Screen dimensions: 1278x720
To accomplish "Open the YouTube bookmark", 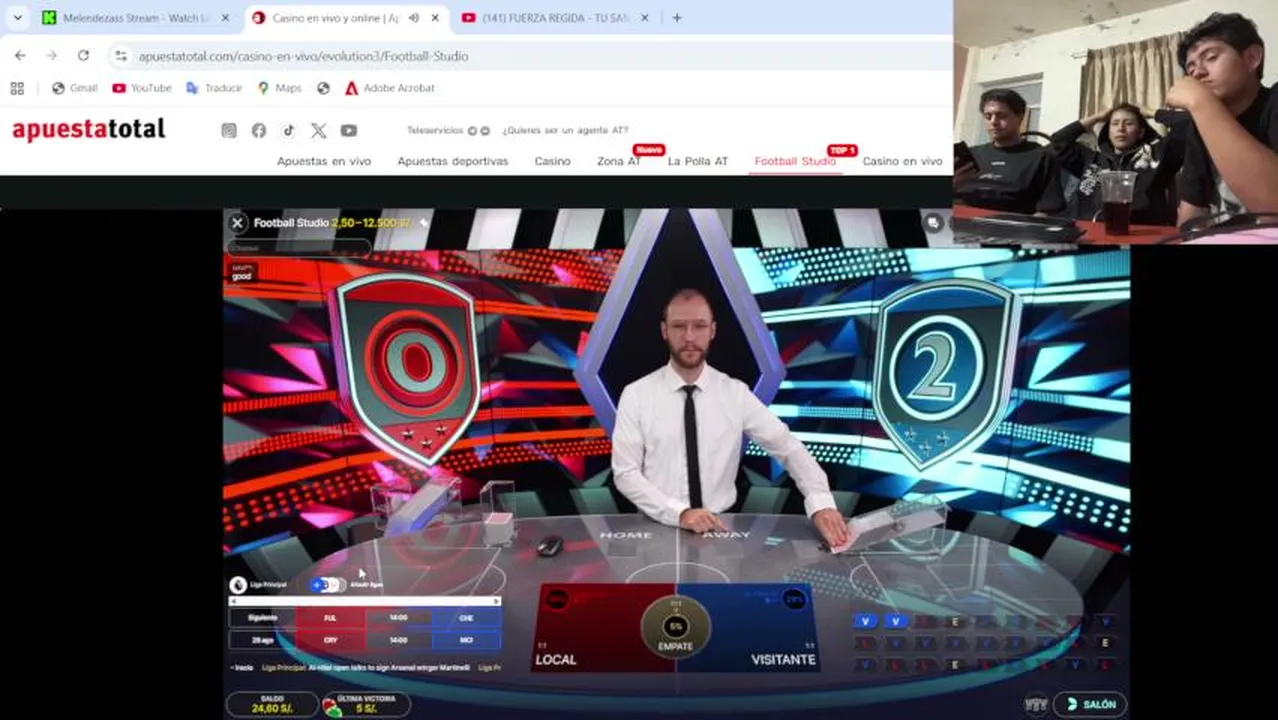I will click(x=142, y=88).
